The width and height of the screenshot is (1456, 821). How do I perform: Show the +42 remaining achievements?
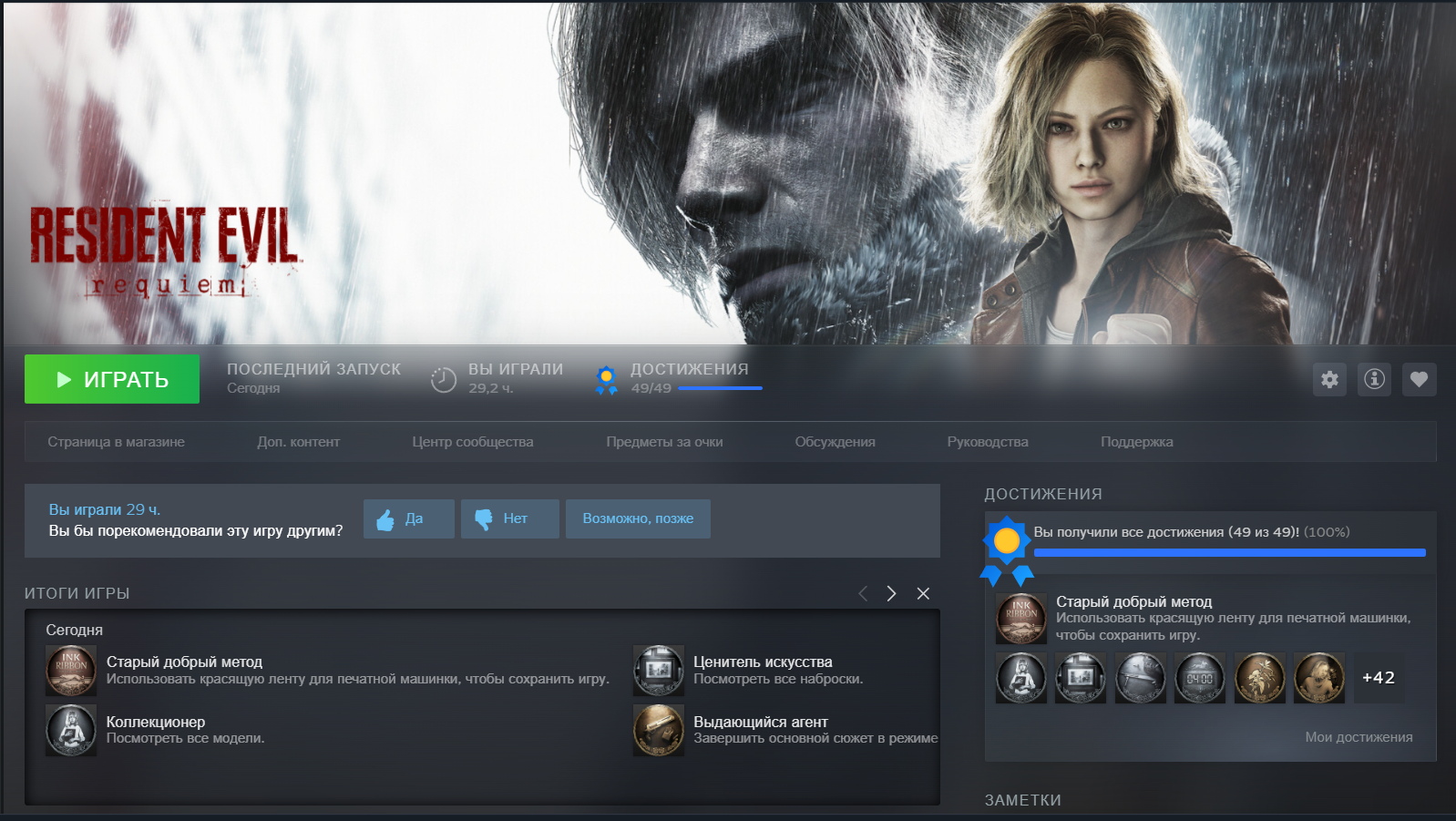click(1379, 678)
